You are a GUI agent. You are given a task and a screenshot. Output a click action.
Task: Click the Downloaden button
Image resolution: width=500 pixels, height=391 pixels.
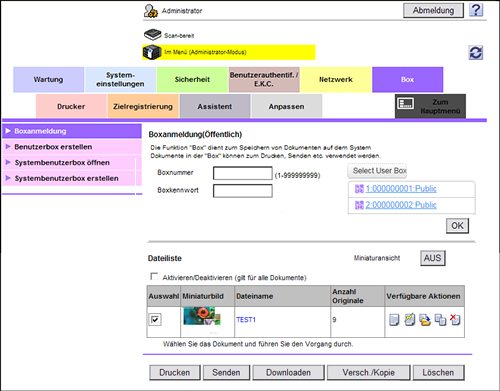tap(288, 372)
